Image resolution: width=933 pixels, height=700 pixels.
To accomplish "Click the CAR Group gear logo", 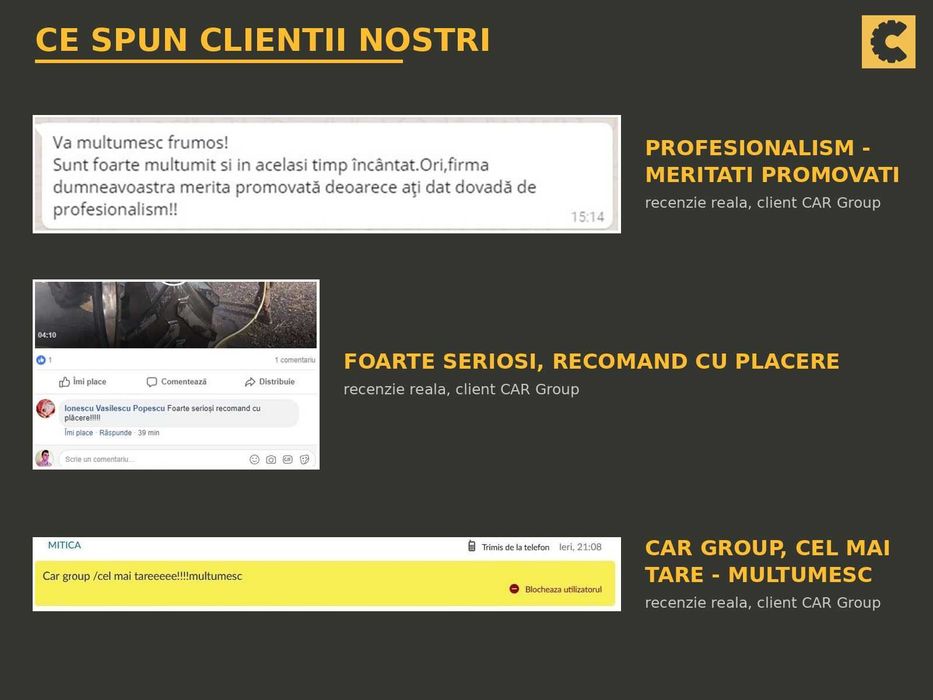I will (x=888, y=42).
